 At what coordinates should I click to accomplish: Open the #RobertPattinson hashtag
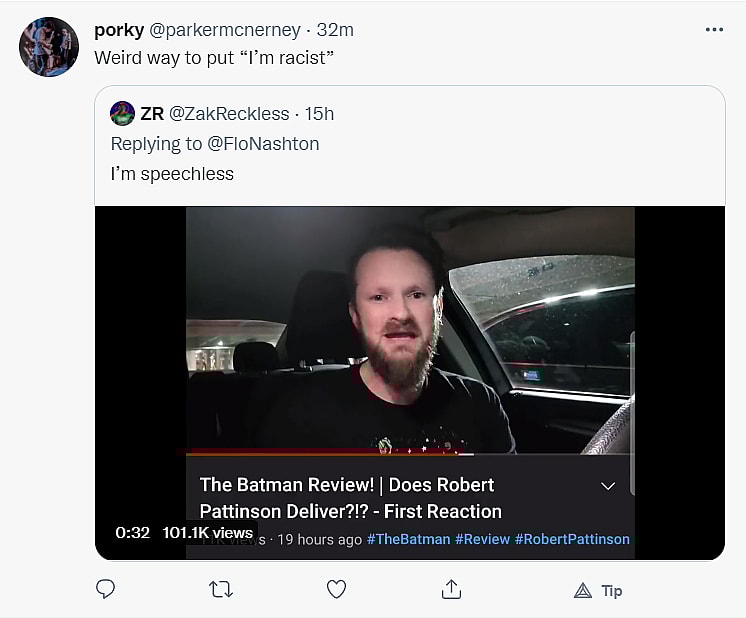point(572,539)
